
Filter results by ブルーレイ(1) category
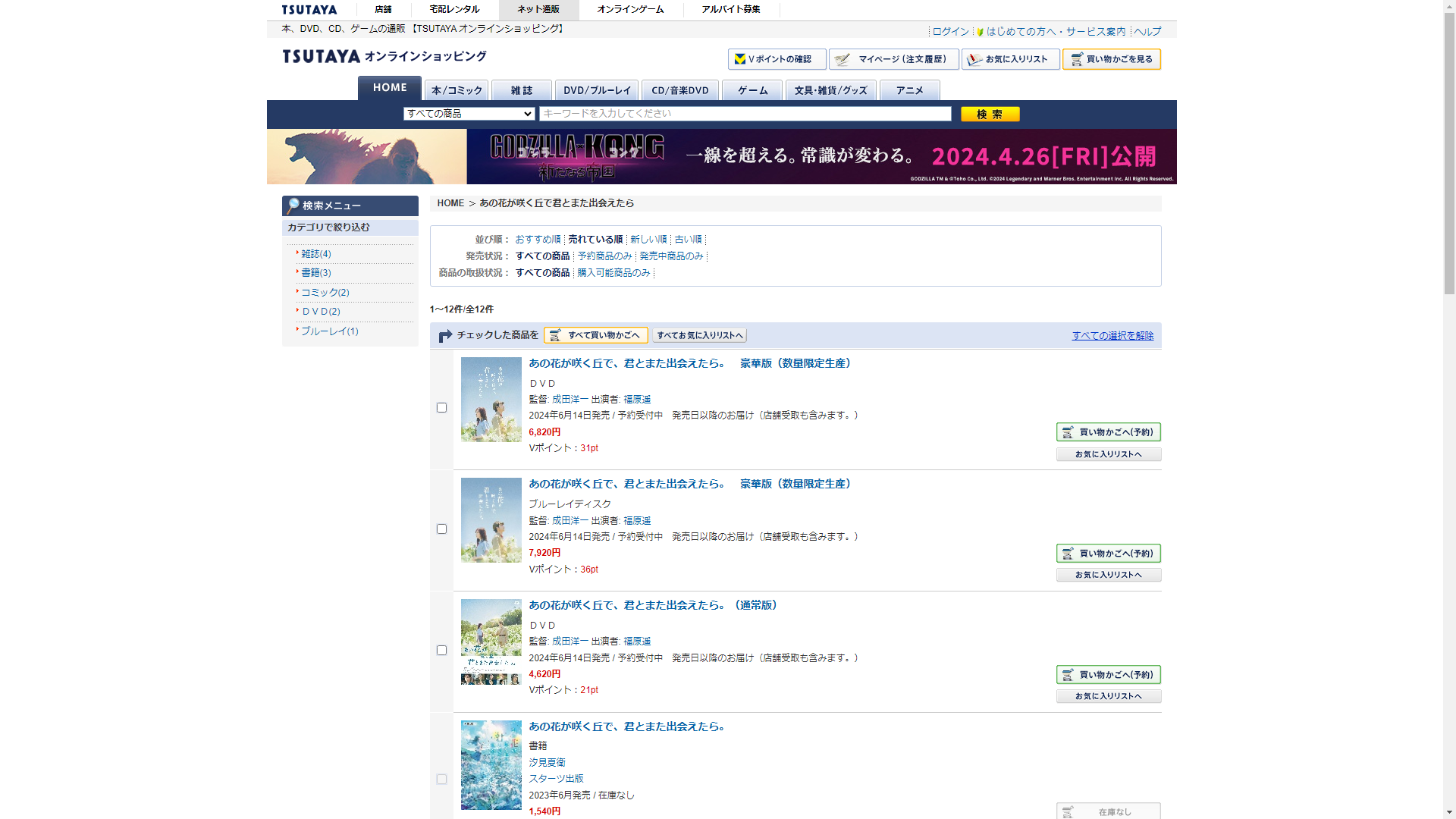click(x=329, y=331)
